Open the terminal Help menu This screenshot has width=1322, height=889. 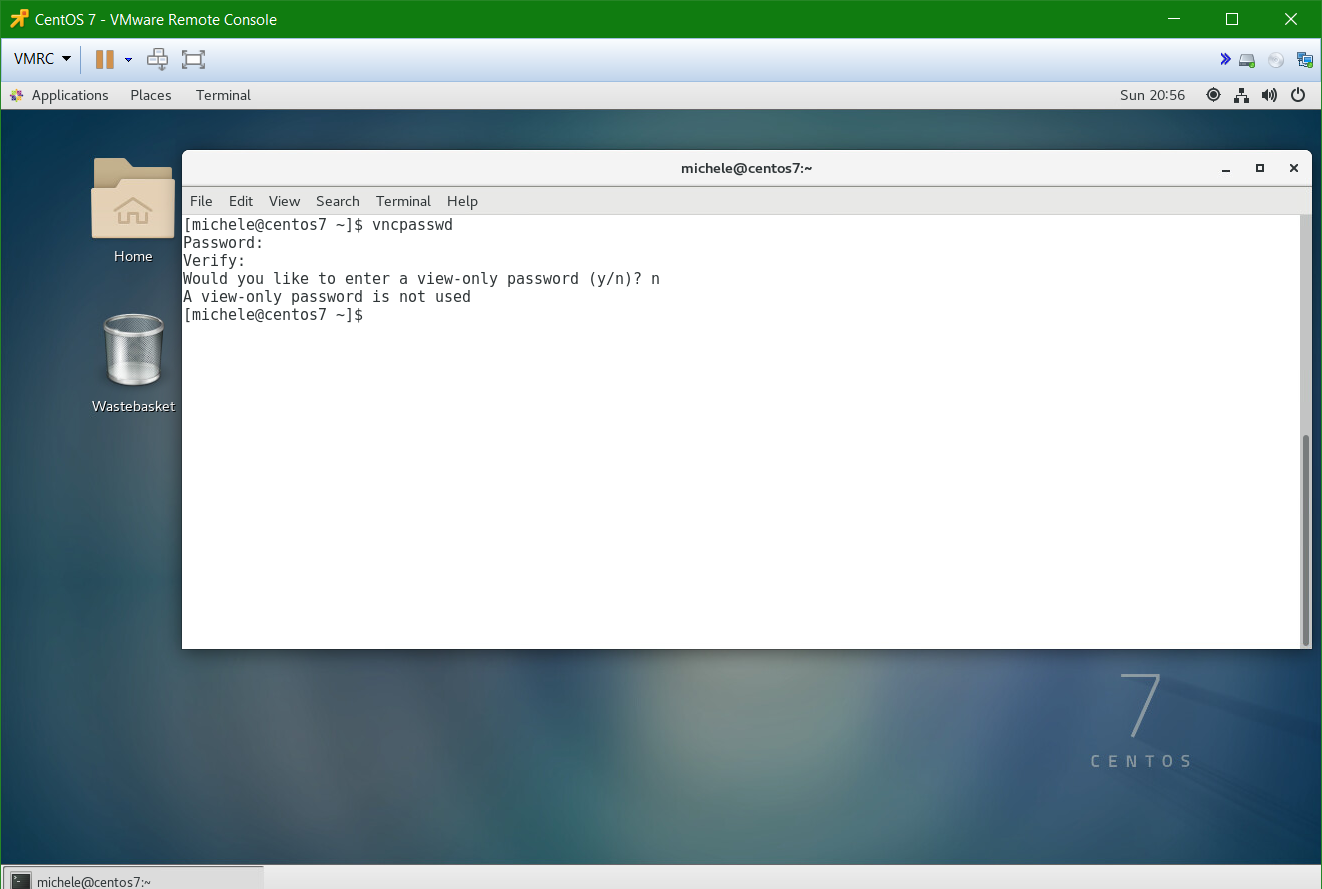coord(462,201)
